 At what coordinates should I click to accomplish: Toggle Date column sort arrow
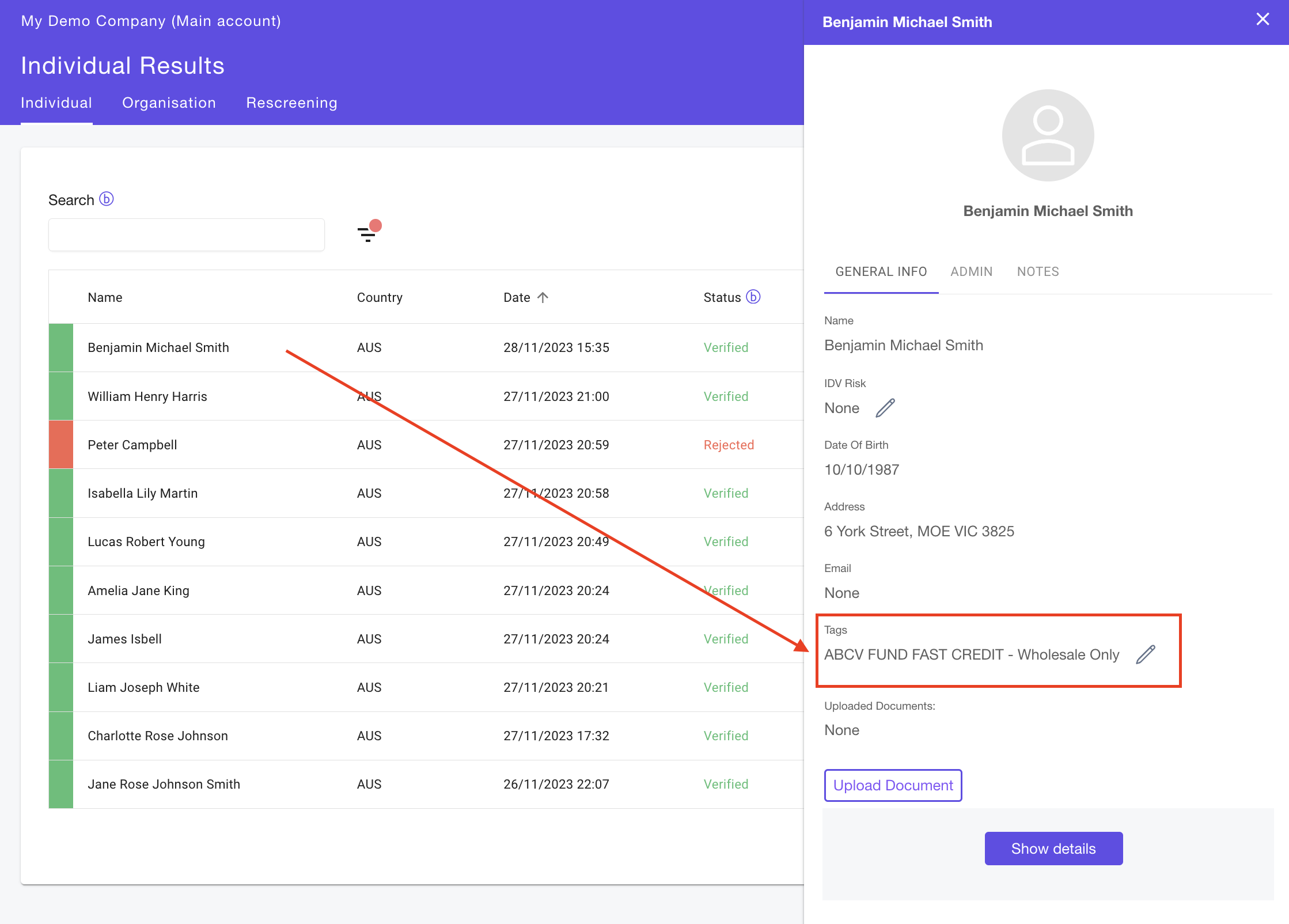pos(543,297)
